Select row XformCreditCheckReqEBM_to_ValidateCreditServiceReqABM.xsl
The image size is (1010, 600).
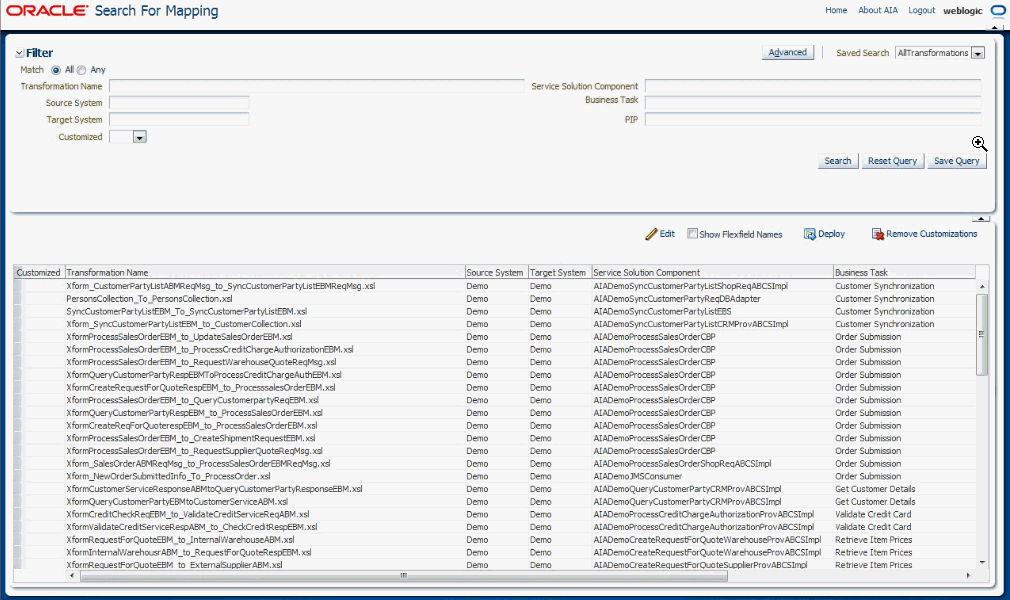tap(495, 514)
